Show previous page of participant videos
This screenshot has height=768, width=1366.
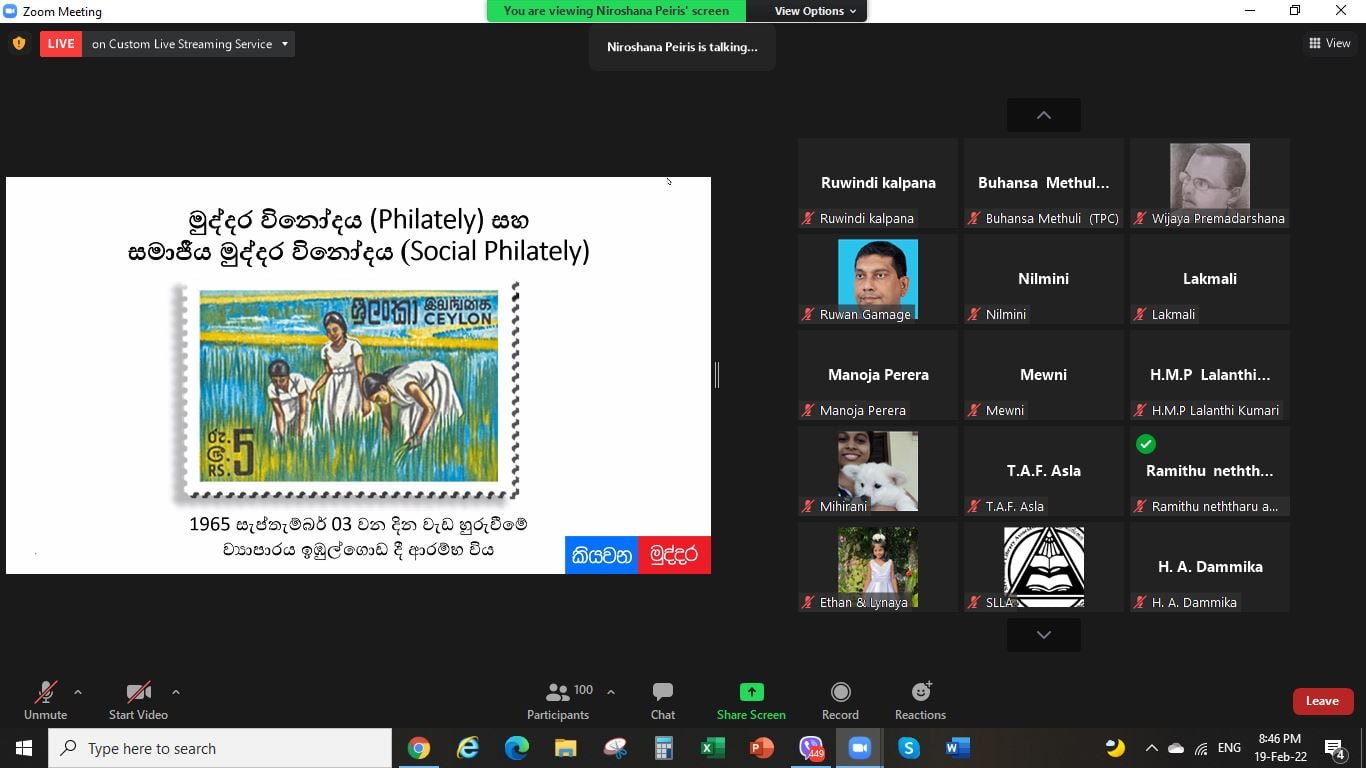[1043, 115]
